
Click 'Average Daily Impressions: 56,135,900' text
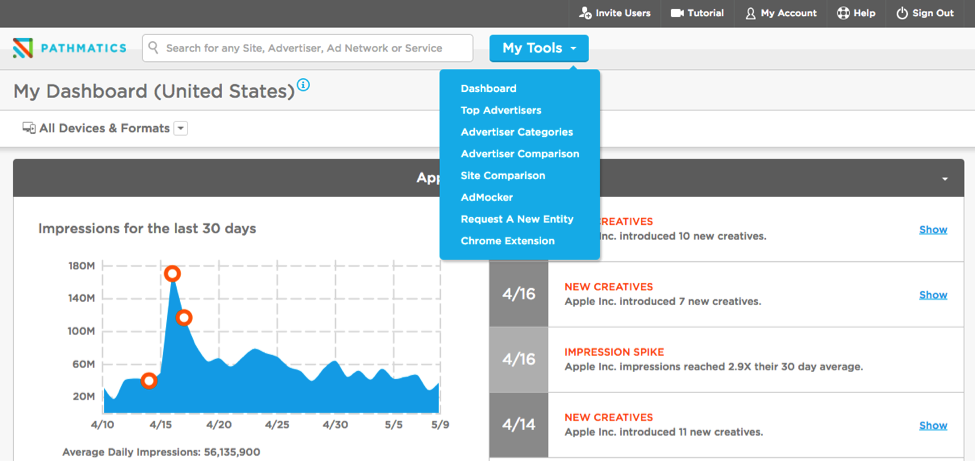point(161,452)
